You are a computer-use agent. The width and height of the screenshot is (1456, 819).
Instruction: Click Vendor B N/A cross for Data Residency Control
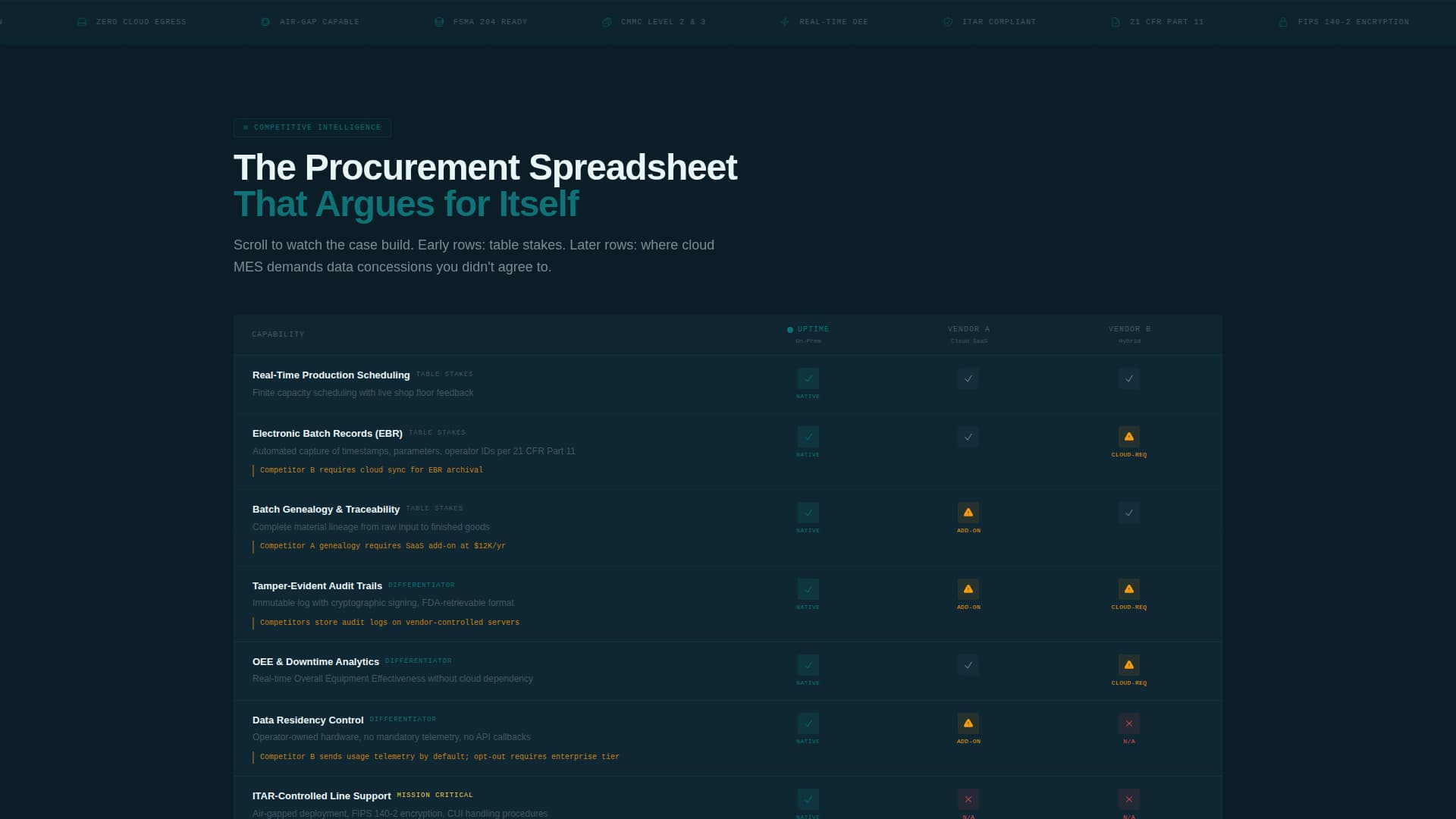coord(1129,723)
